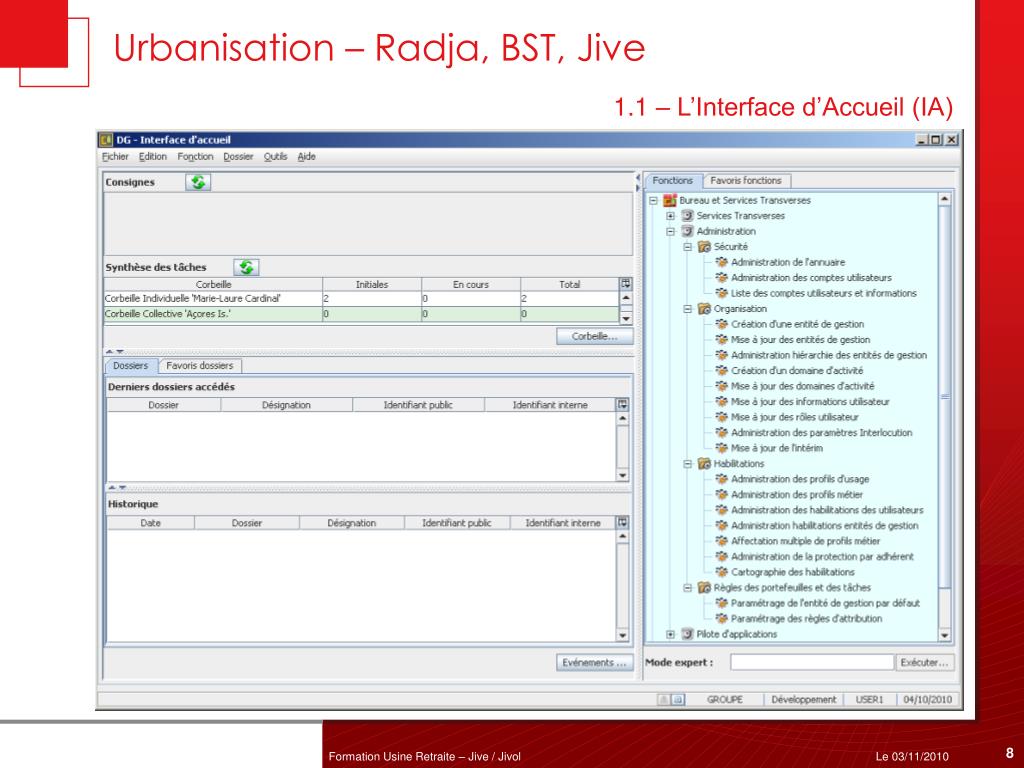Click the Pilote d'applications node icon
Viewport: 1024px width, 768px height.
687,634
